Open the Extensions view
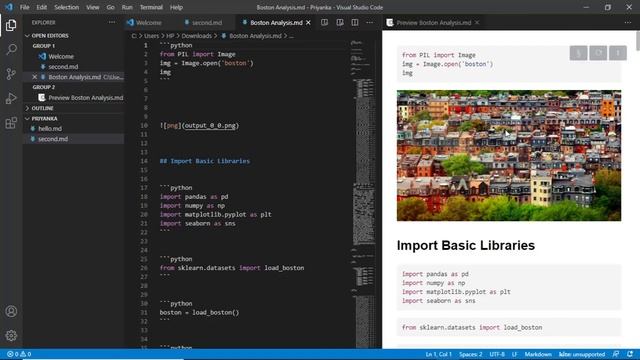This screenshot has height=360, width=640. click(x=11, y=123)
